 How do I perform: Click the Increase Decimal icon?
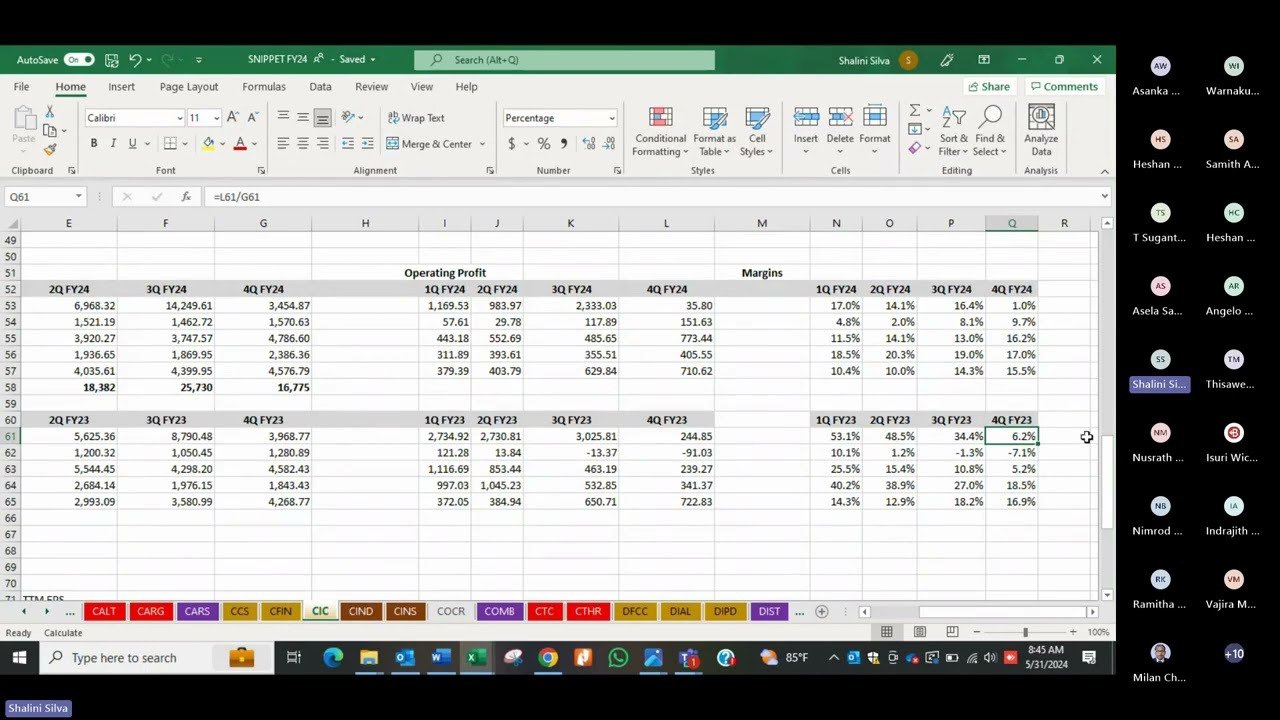point(590,144)
